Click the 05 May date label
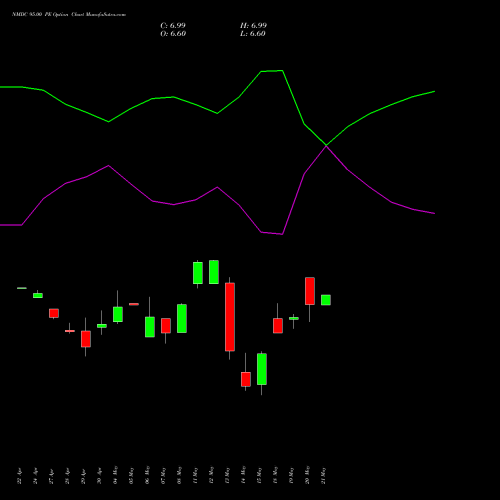The height and width of the screenshot is (500, 500). (131, 476)
